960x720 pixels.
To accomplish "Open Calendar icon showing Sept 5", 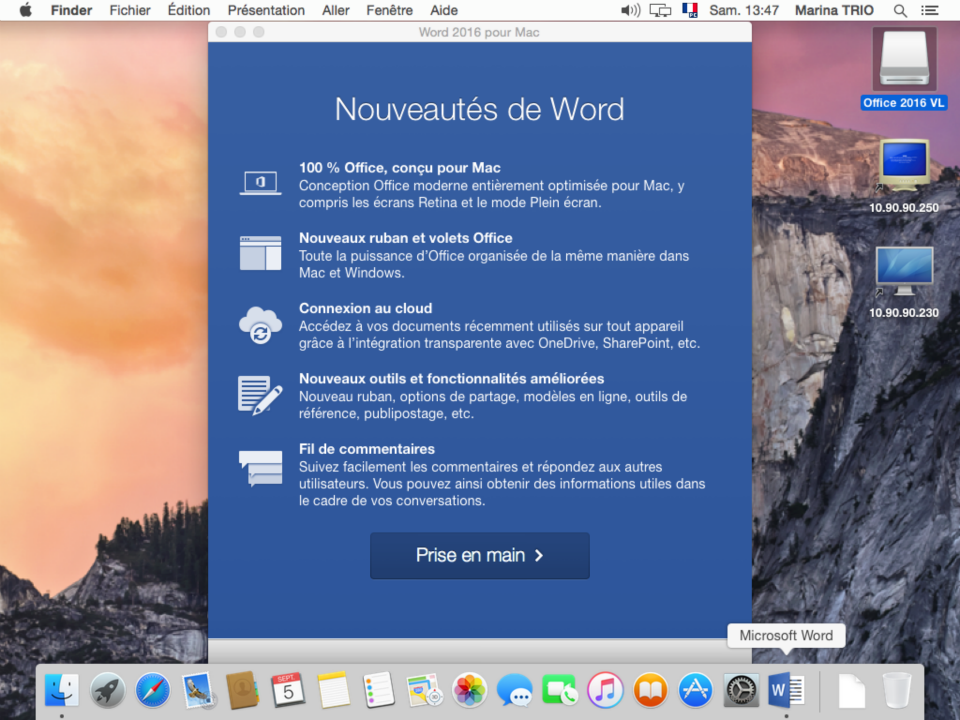I will 288,690.
